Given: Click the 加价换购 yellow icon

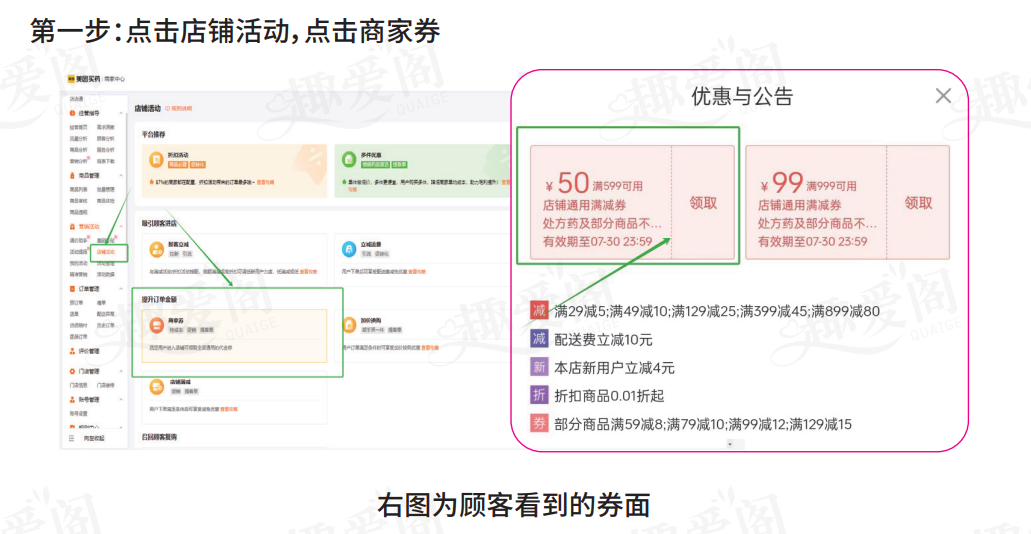Looking at the screenshot, I should [x=348, y=325].
